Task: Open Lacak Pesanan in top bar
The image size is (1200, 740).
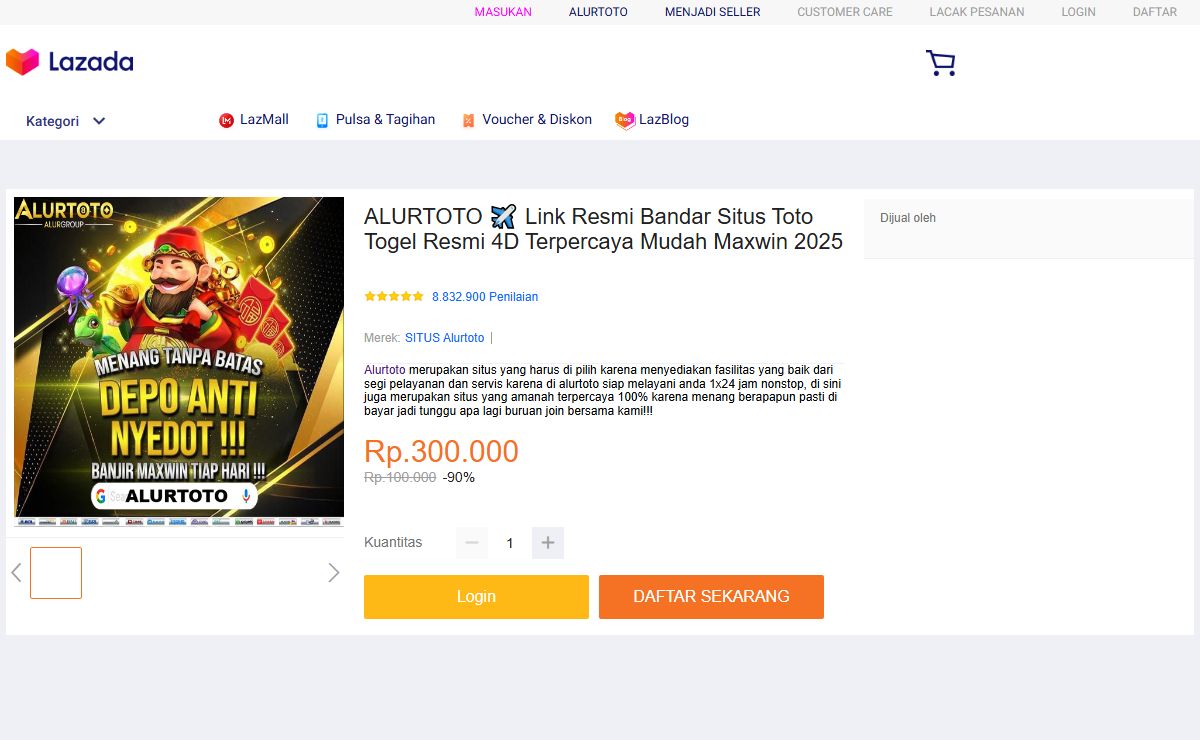Action: point(977,12)
